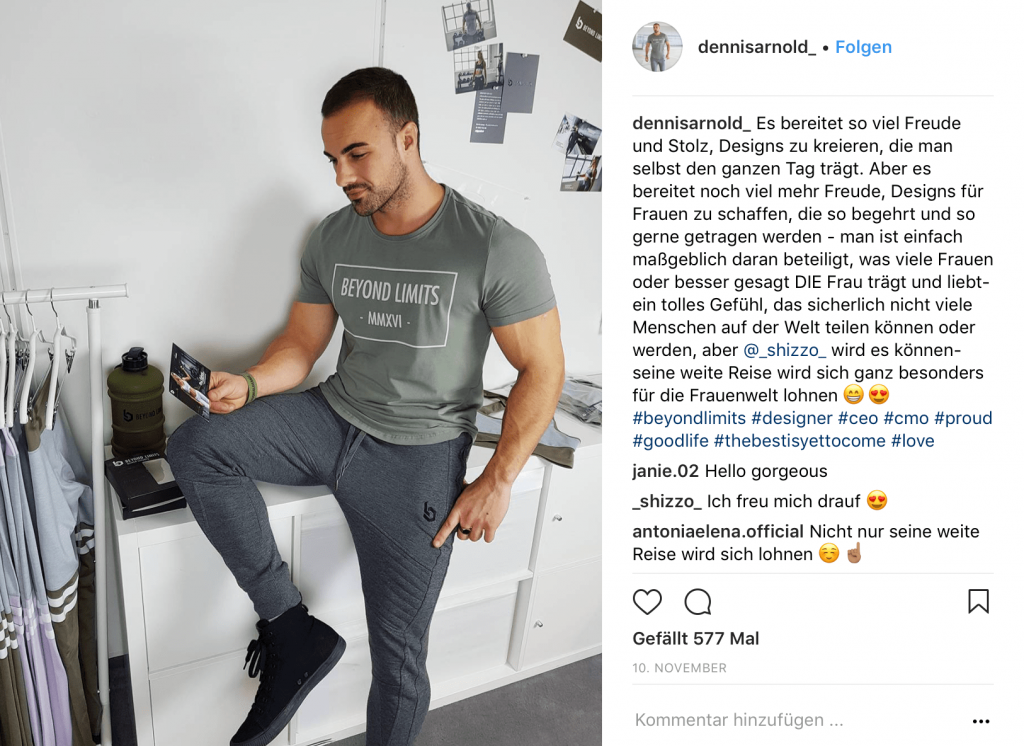Viewport: 1024px width, 746px height.
Task: Follow the account via Folgen
Action: coord(863,47)
